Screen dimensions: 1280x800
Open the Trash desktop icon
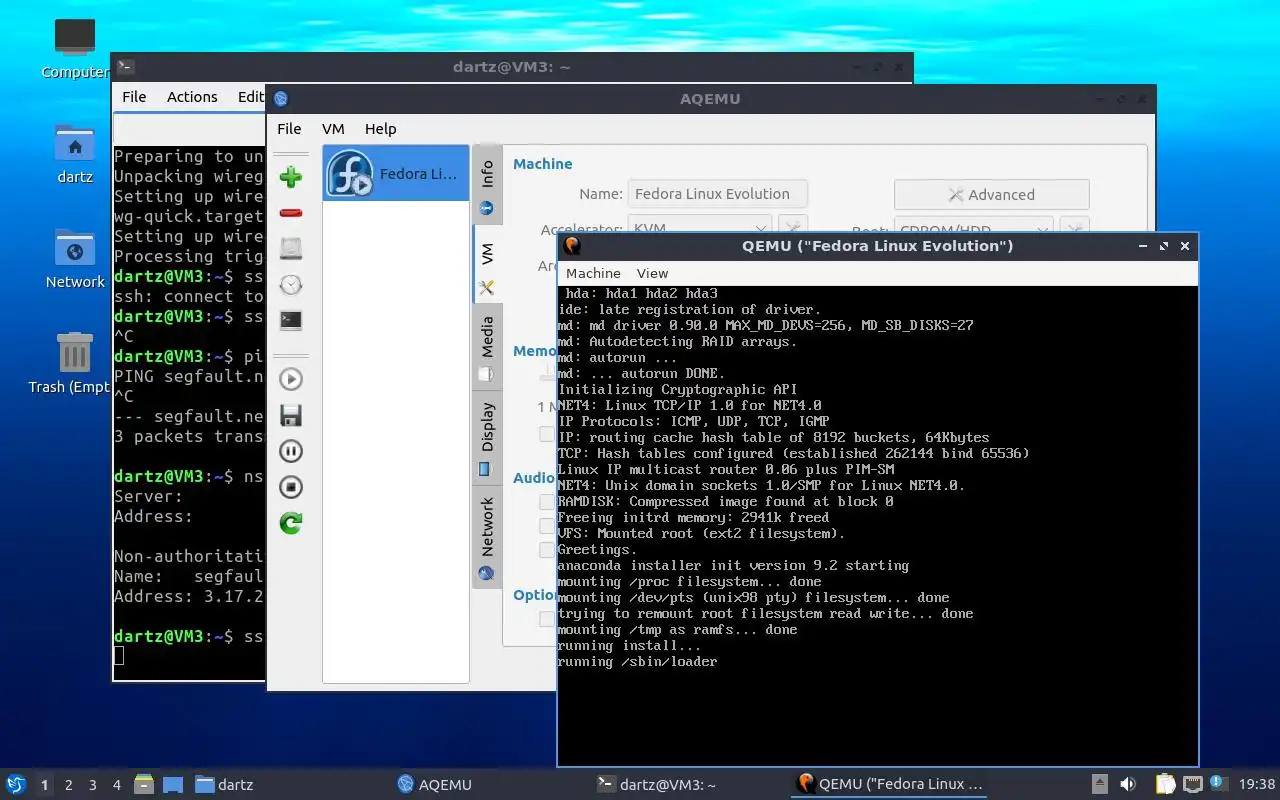tap(72, 364)
